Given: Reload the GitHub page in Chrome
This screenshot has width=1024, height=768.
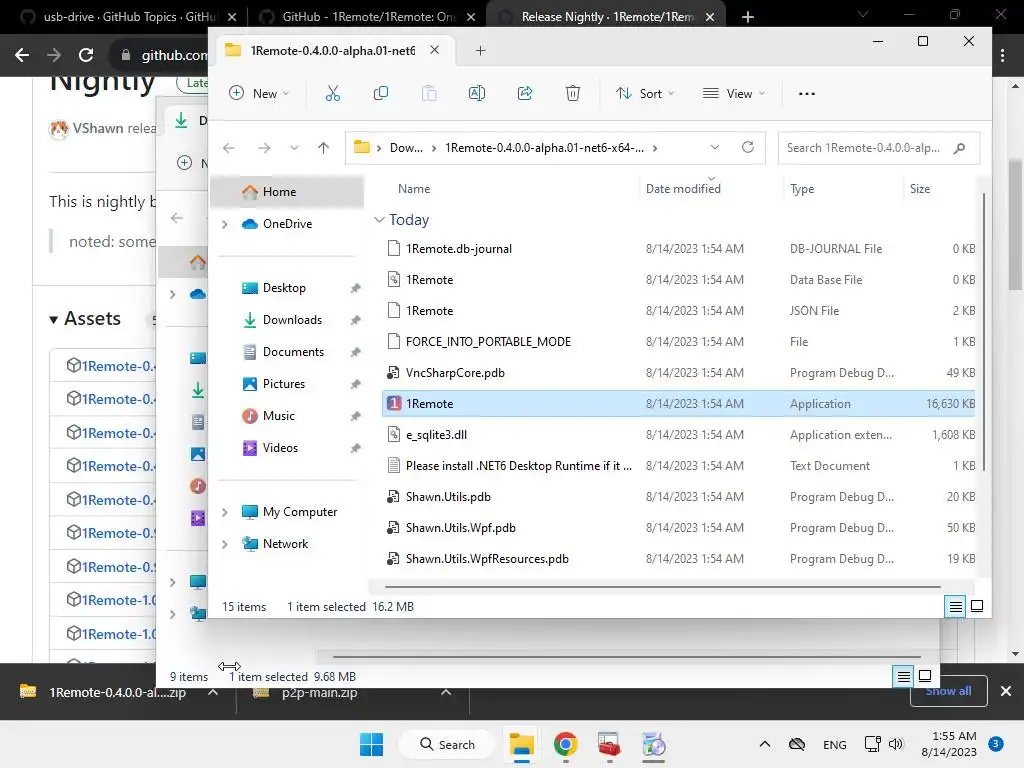Looking at the screenshot, I should pos(86,55).
